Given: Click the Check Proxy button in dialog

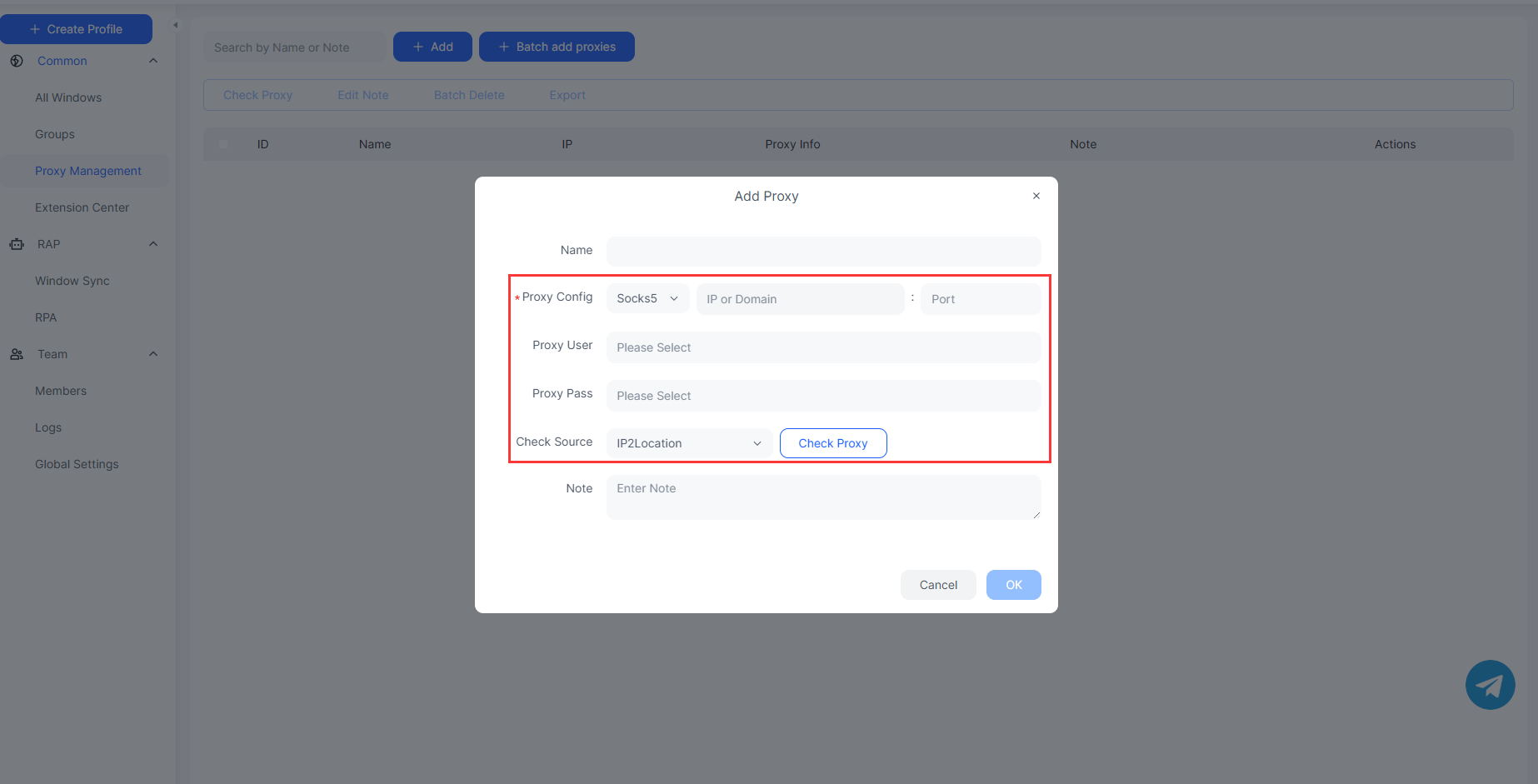Looking at the screenshot, I should pyautogui.click(x=832, y=443).
